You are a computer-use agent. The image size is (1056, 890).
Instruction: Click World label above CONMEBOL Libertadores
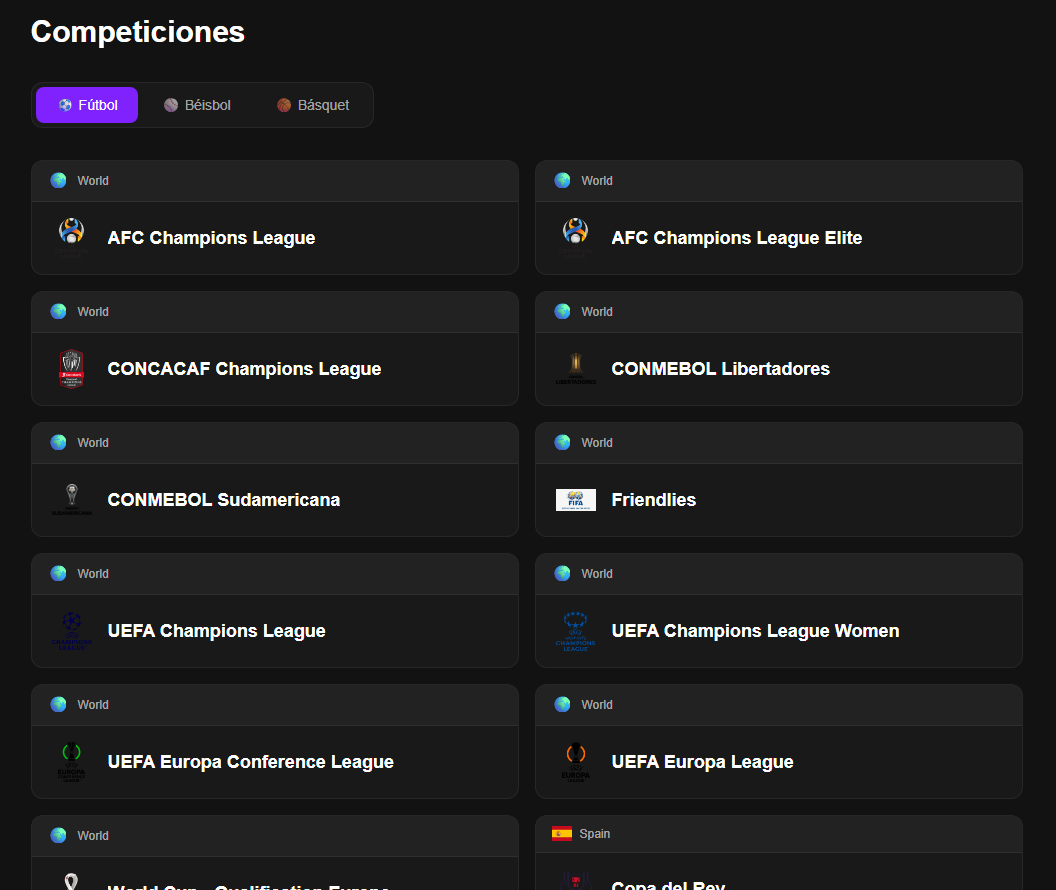(x=597, y=312)
